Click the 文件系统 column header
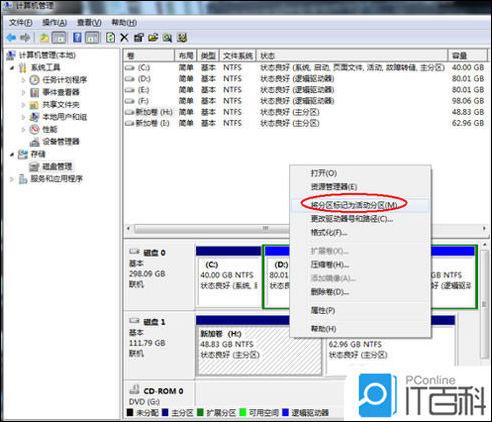 pyautogui.click(x=237, y=55)
